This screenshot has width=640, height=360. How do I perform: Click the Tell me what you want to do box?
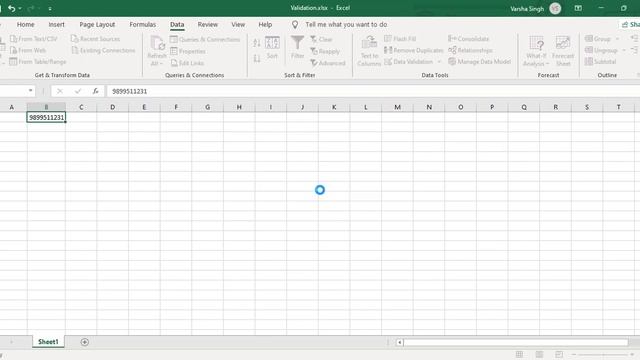click(346, 24)
